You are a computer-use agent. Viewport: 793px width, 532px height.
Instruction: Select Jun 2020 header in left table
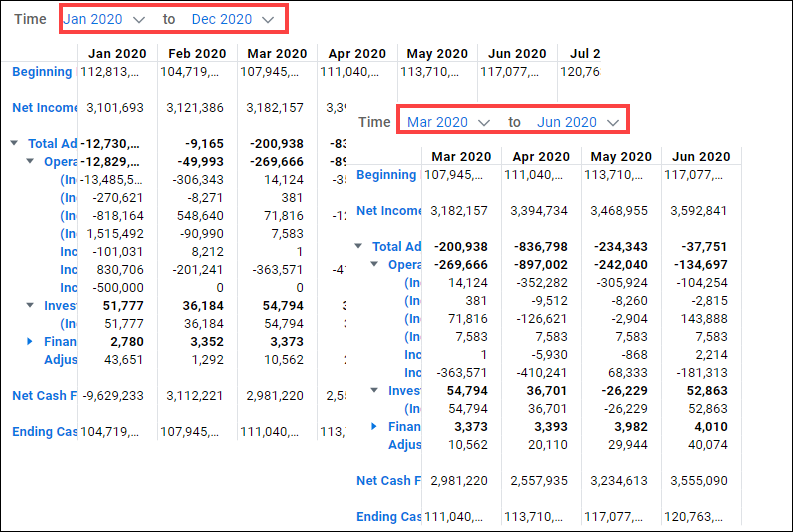[517, 54]
